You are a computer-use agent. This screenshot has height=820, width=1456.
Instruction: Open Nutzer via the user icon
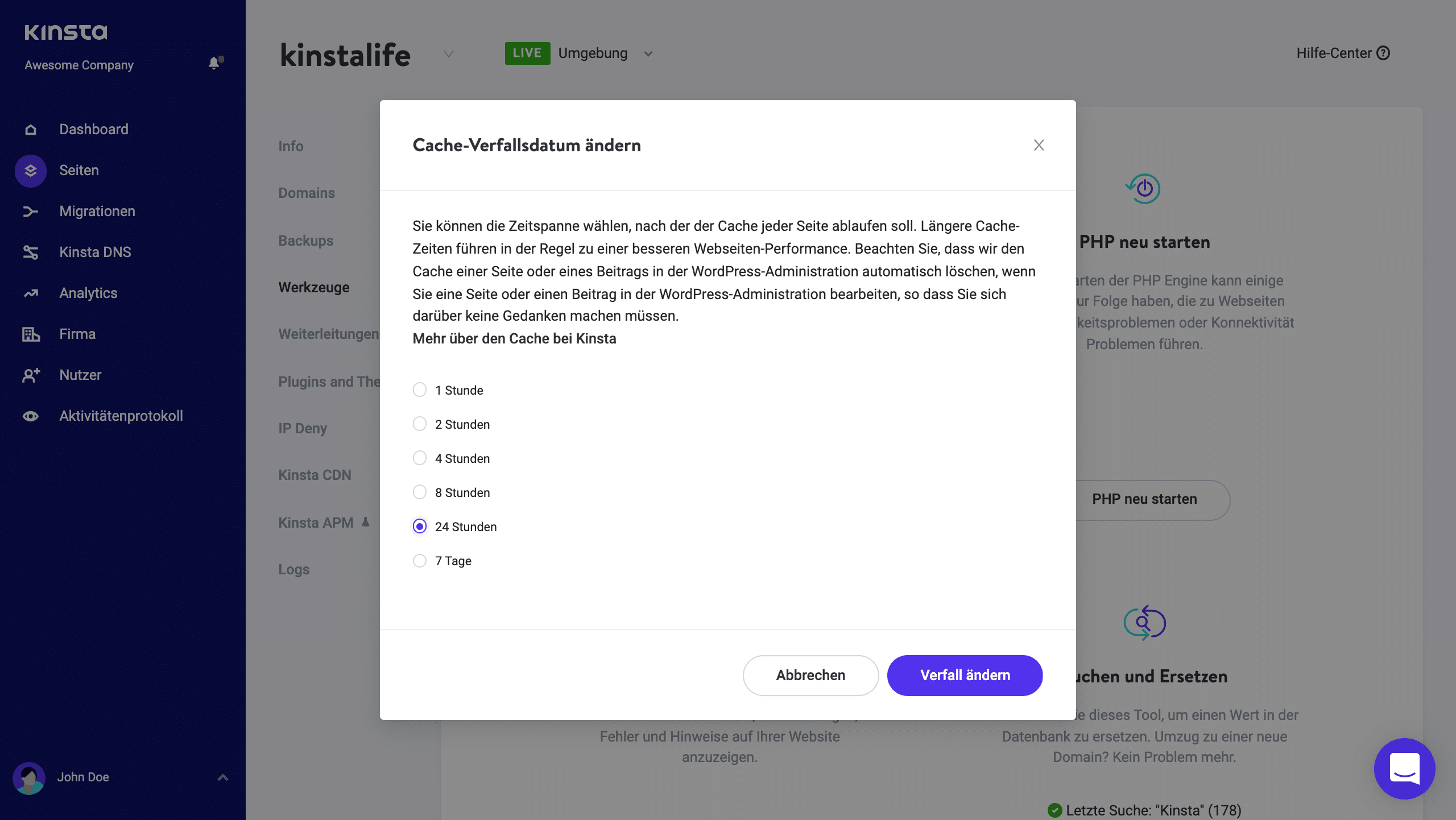pos(30,375)
